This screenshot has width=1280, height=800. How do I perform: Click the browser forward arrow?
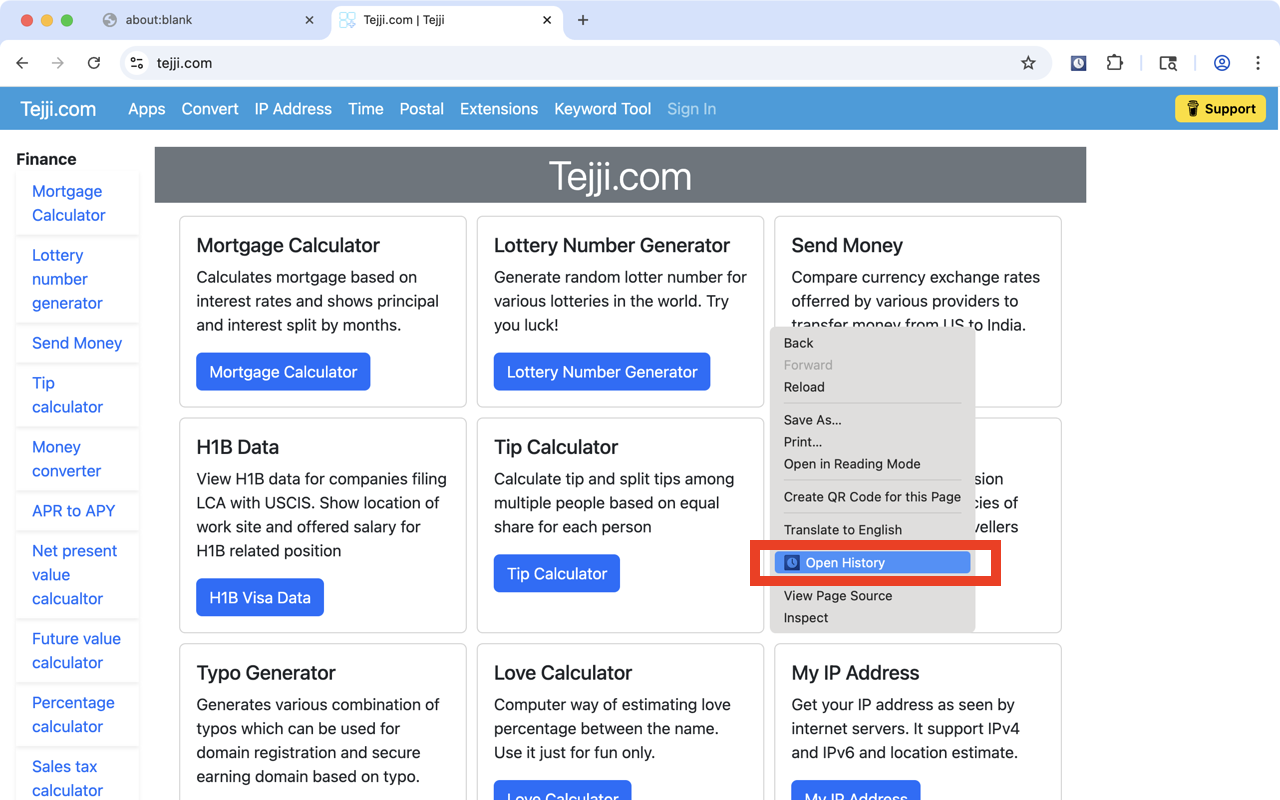tap(58, 63)
